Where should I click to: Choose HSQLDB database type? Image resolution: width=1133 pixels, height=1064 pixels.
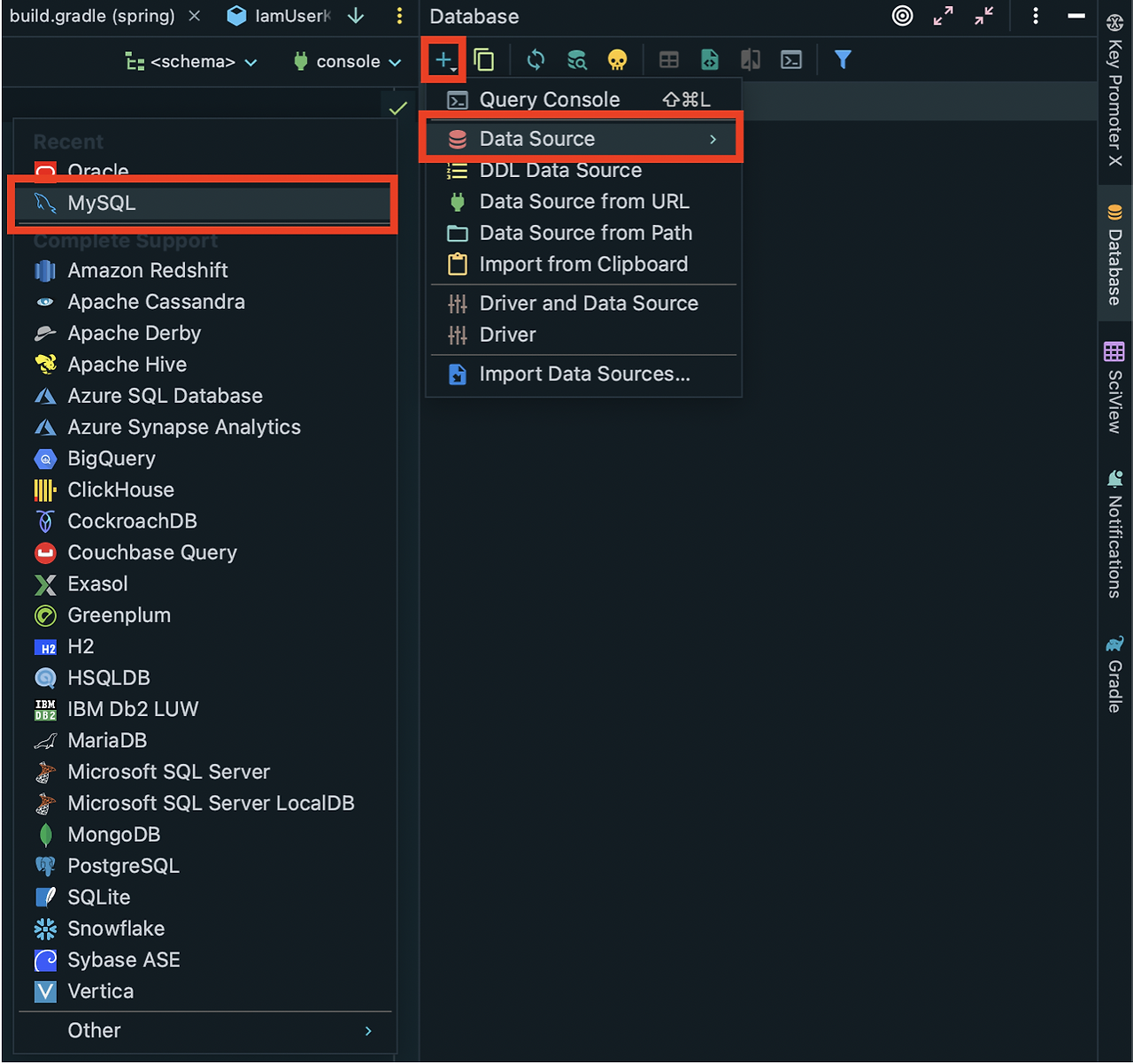point(205,678)
